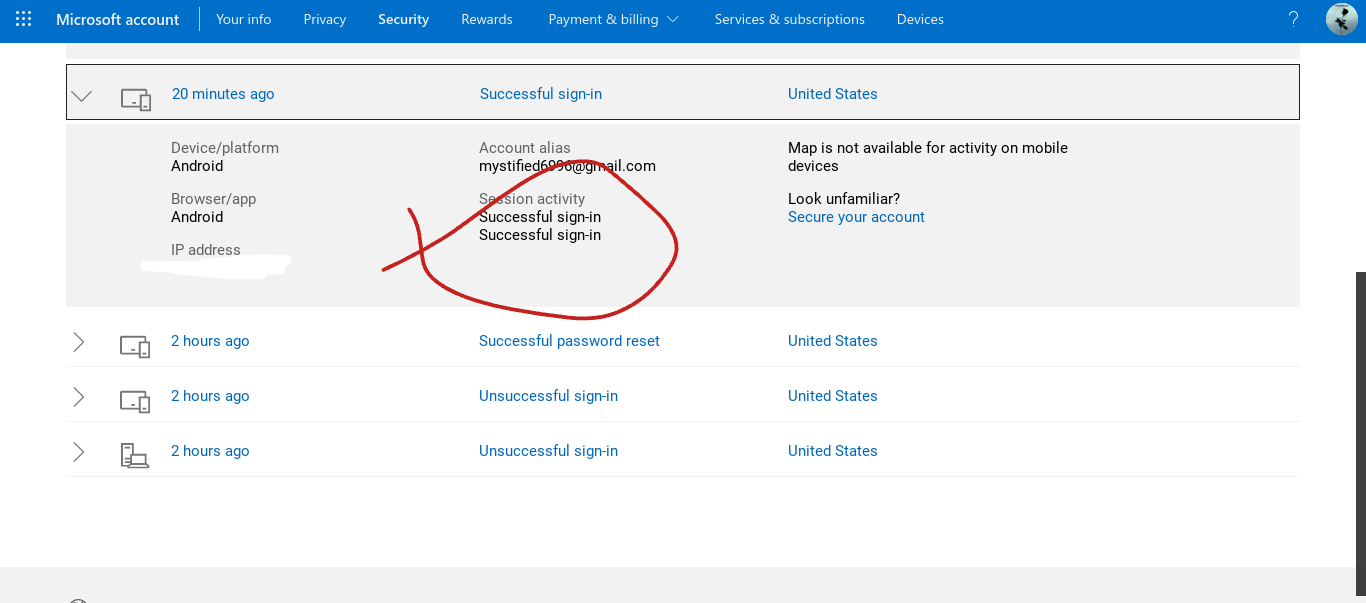Click the device icon for 20 minutes ago entry
Image resolution: width=1366 pixels, height=603 pixels.
point(136,99)
